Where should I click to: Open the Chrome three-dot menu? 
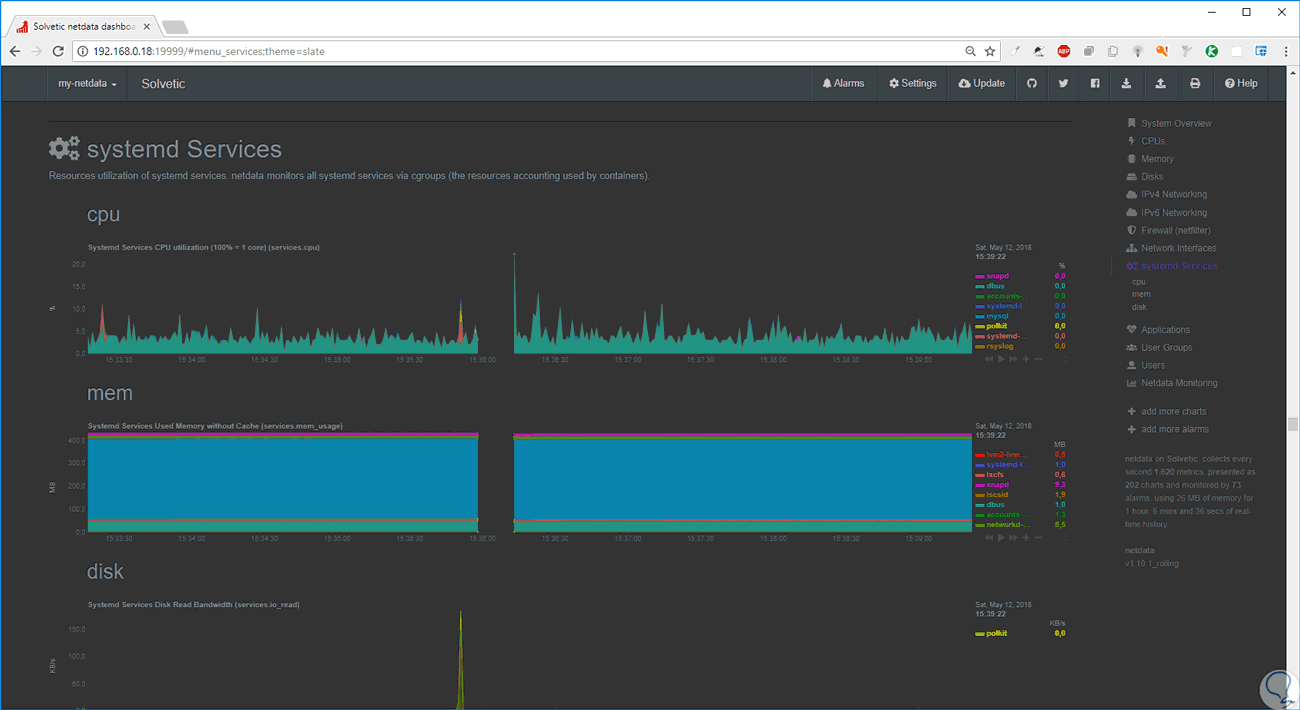point(1285,51)
